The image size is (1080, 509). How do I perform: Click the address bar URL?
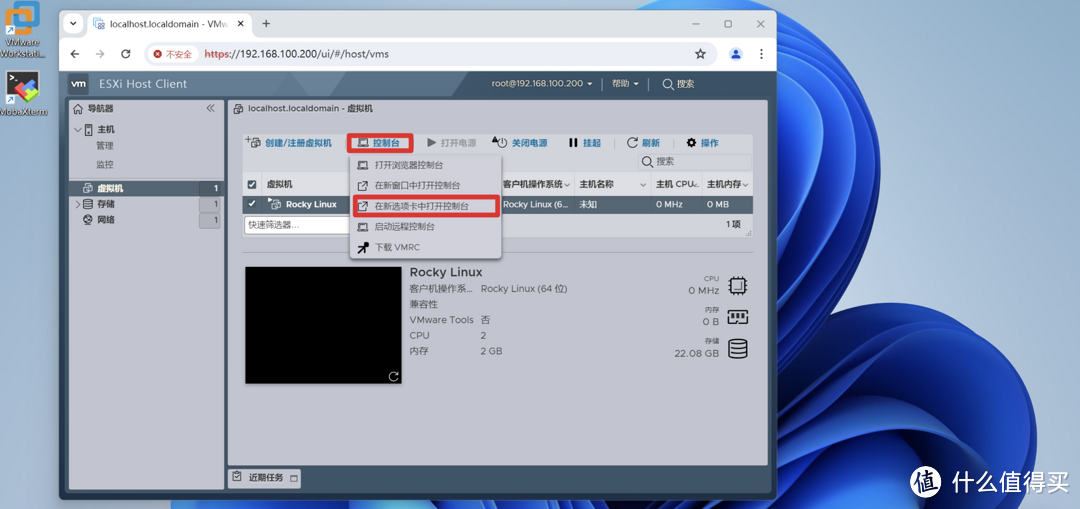coord(297,54)
